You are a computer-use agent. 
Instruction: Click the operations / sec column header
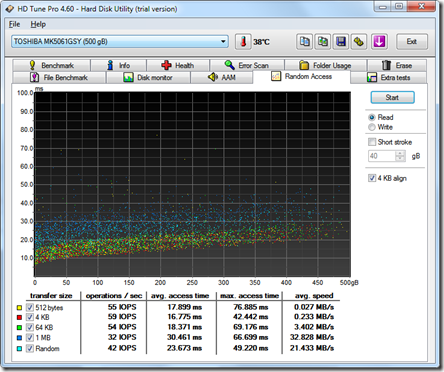coord(114,296)
